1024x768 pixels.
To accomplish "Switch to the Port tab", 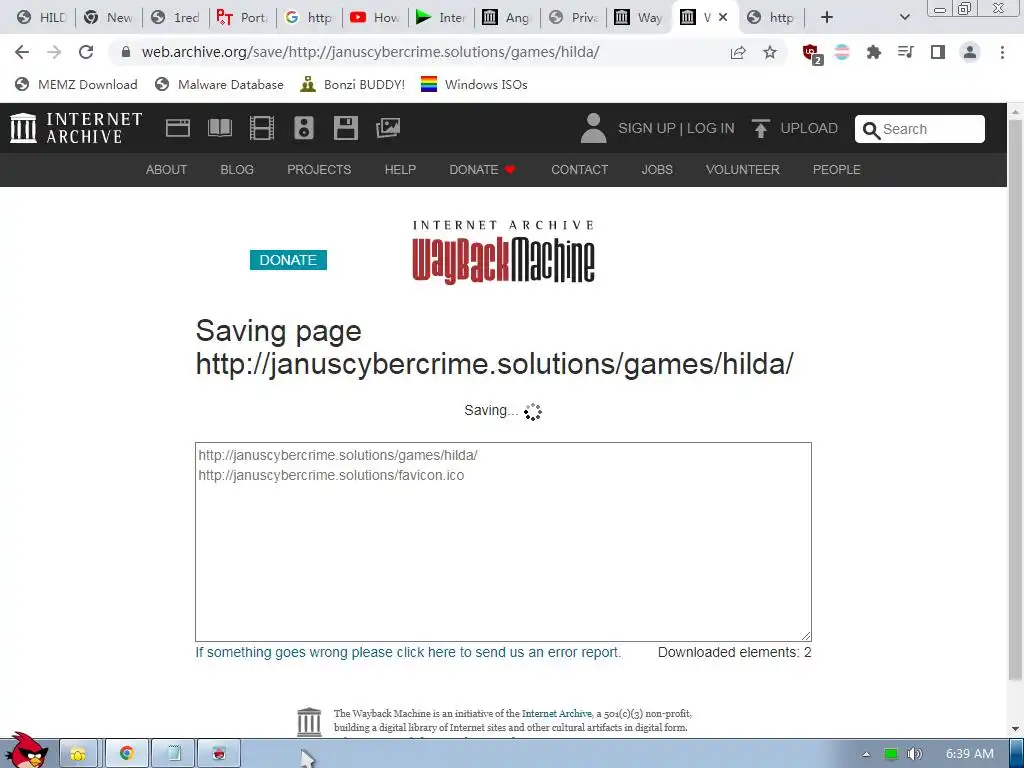I will 242,18.
